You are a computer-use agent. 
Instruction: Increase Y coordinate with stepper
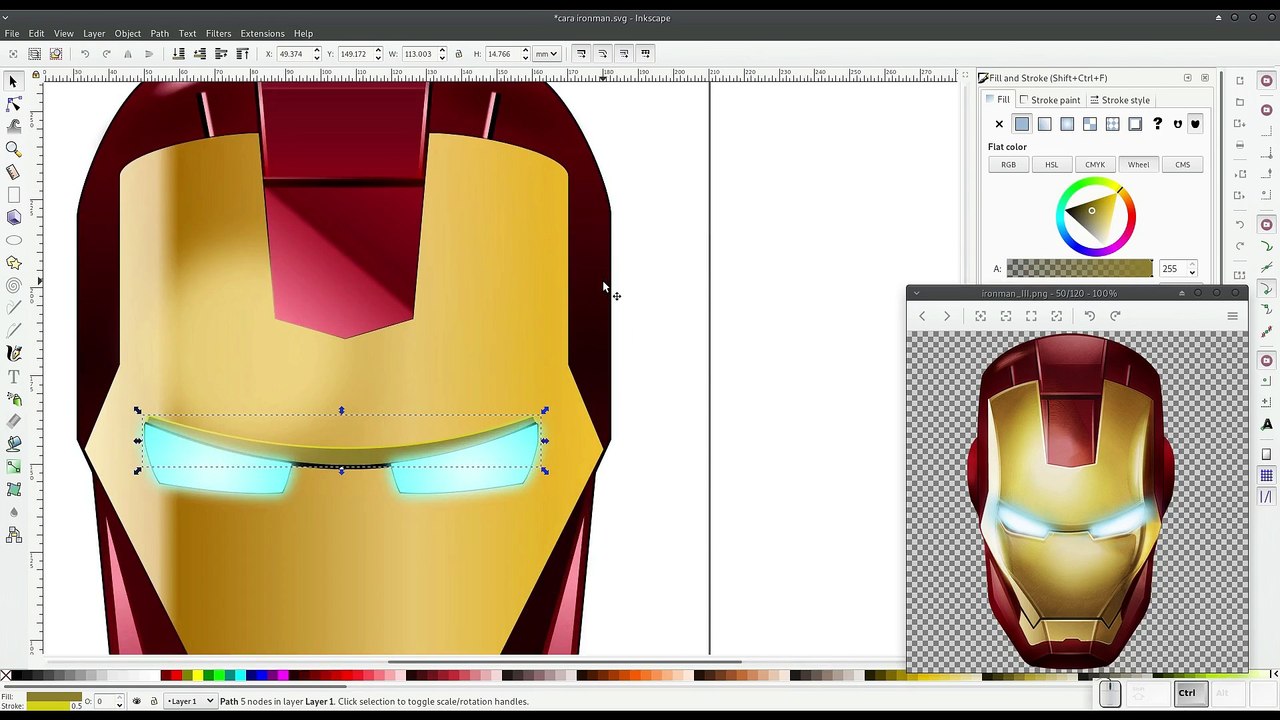point(378,50)
